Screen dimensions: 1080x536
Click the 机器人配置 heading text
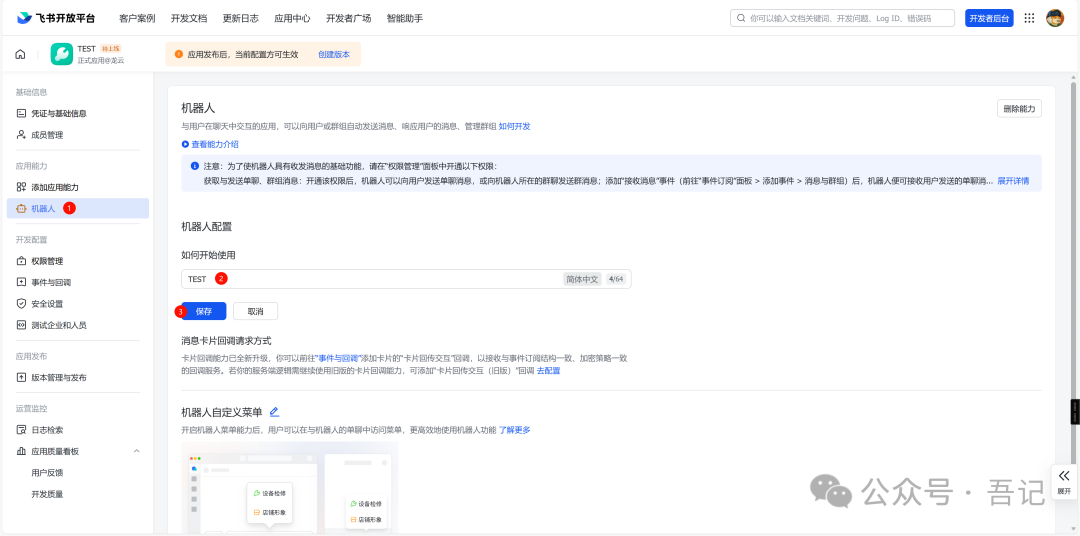(x=207, y=226)
